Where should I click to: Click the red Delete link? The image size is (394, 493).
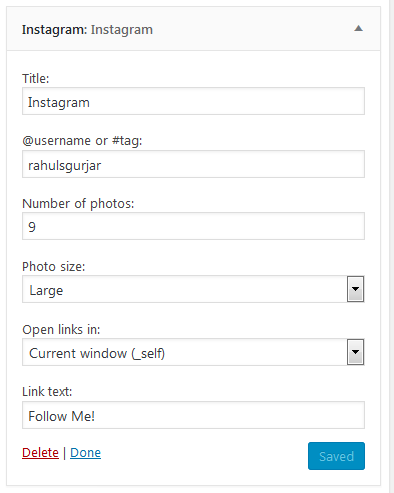40,453
